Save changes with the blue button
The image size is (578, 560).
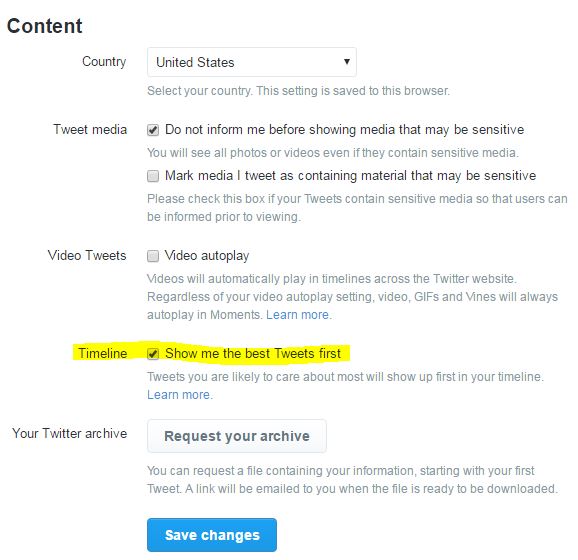pos(212,535)
